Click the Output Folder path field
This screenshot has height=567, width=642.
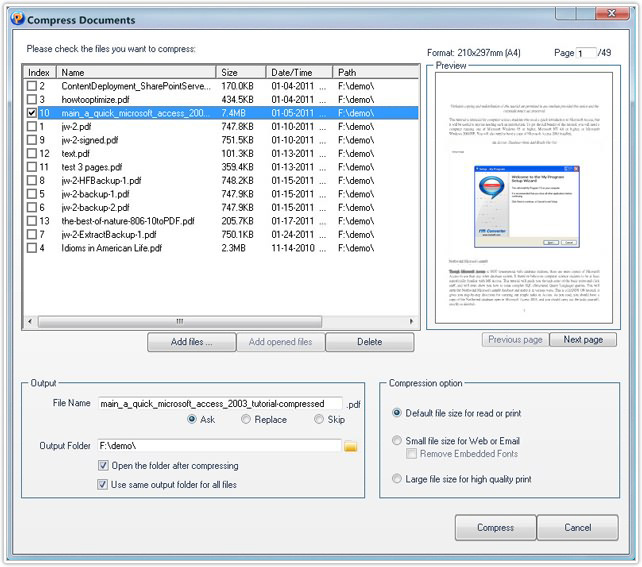(x=219, y=446)
